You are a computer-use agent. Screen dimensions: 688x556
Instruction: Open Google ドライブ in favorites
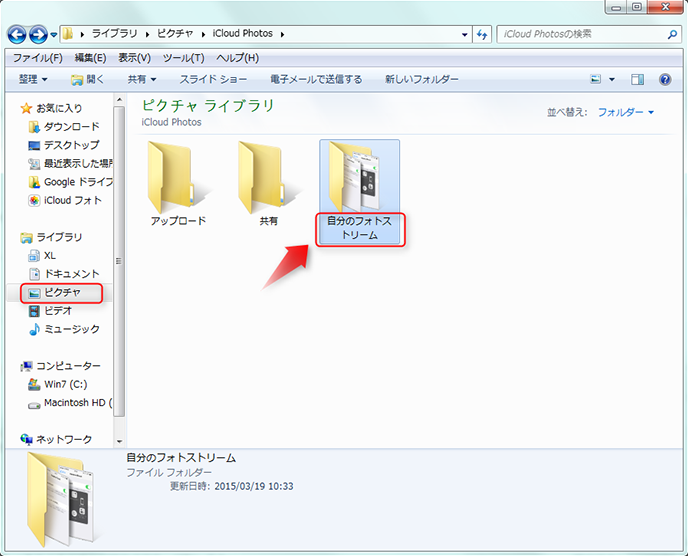[x=78, y=182]
